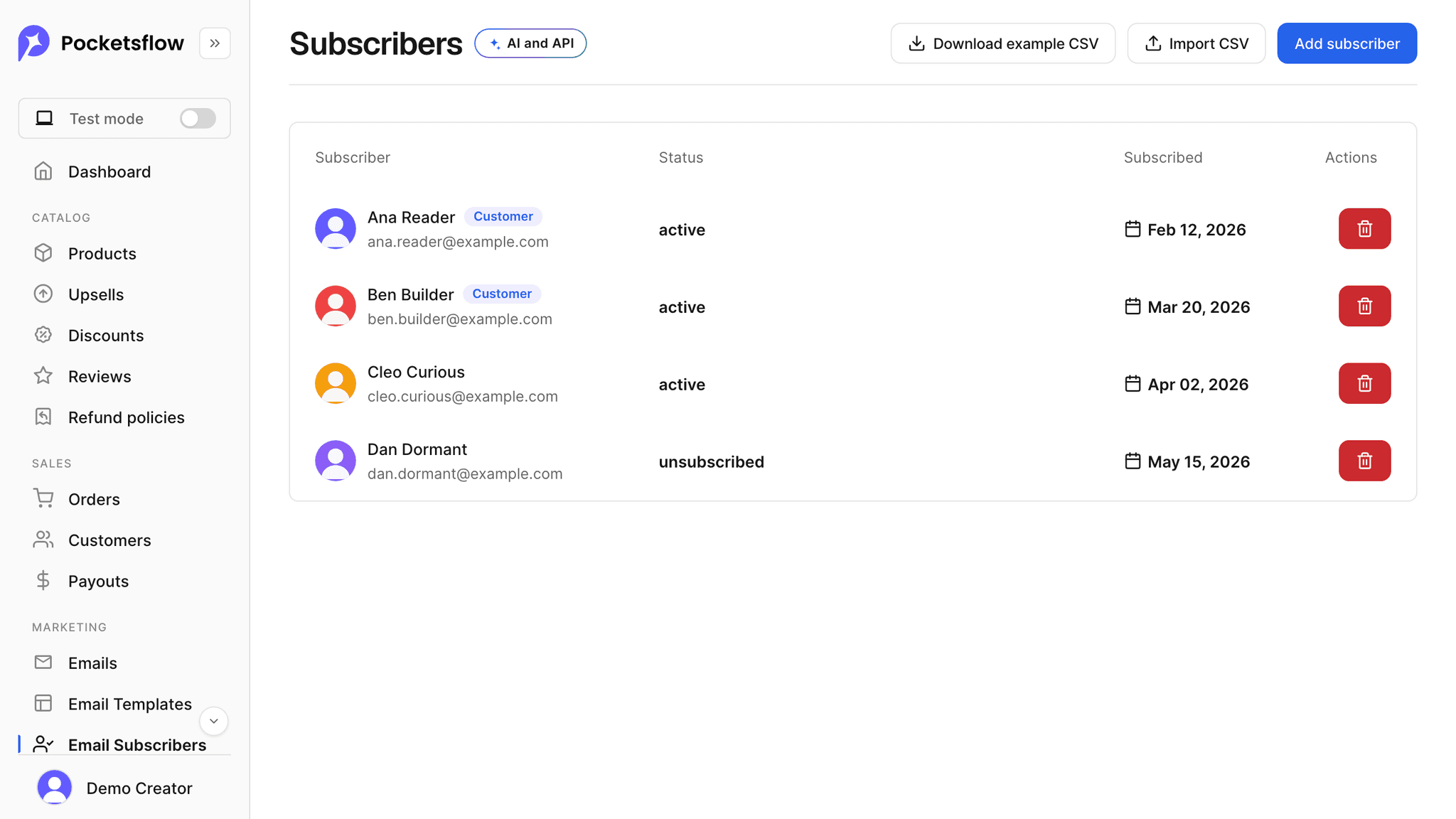Click the Import CSV button
Viewport: 1456px width, 819px height.
click(x=1197, y=43)
